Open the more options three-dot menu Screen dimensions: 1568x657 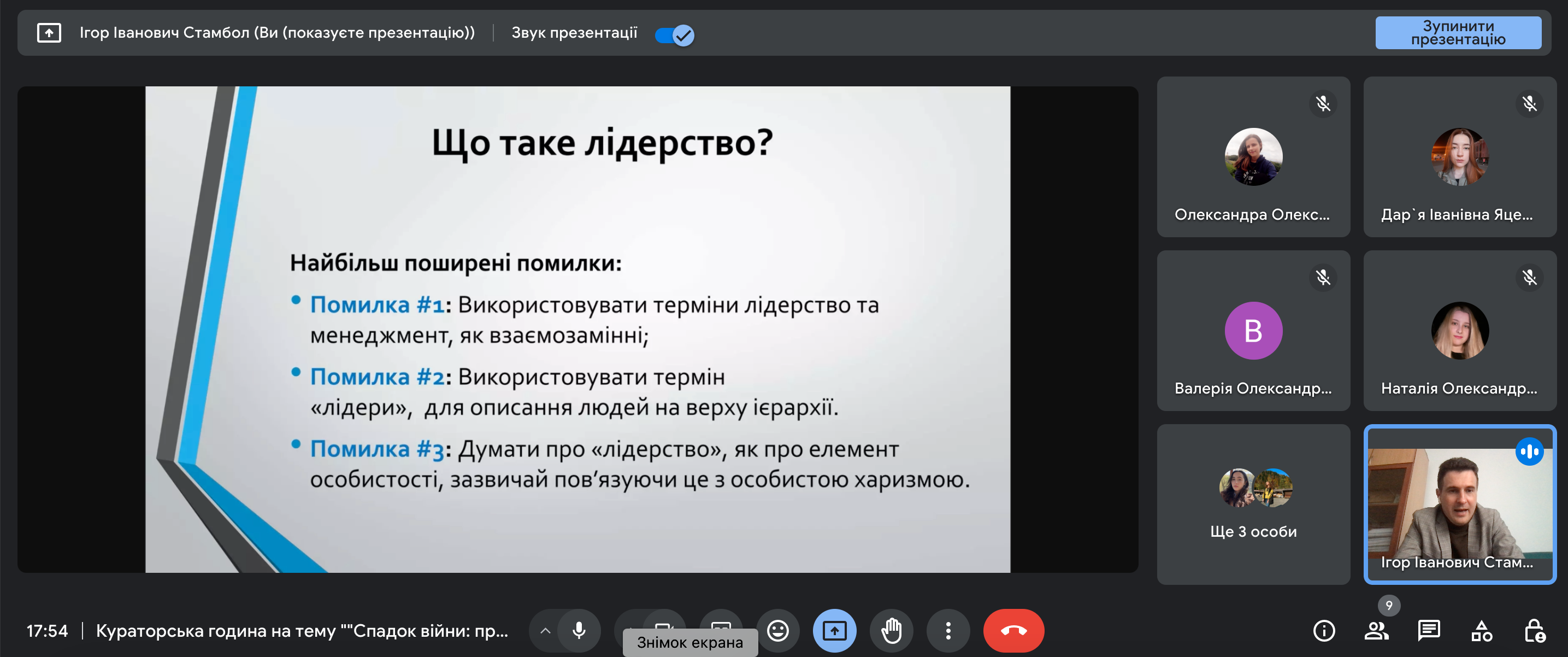tap(948, 630)
